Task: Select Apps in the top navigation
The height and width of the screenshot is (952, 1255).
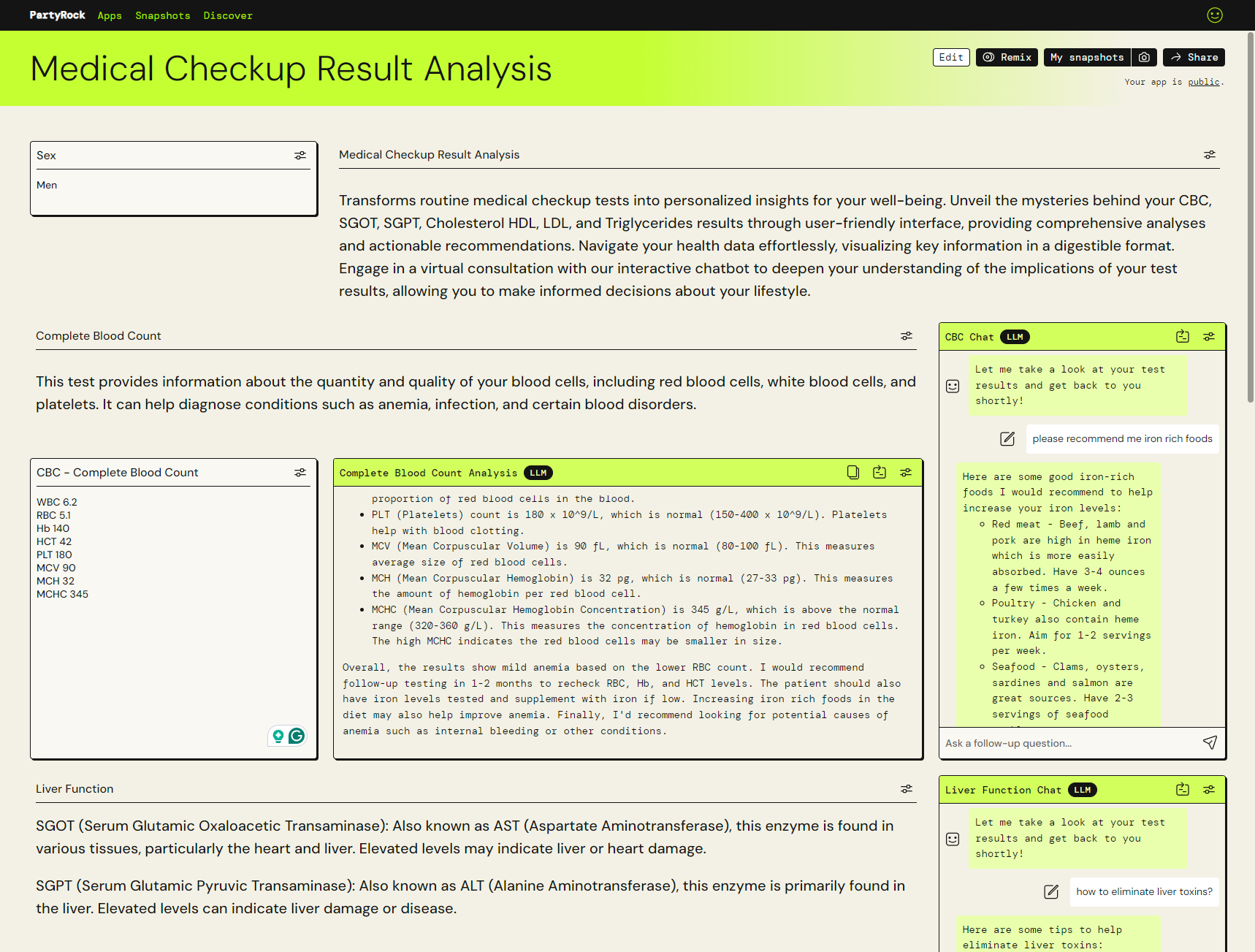Action: (x=110, y=15)
